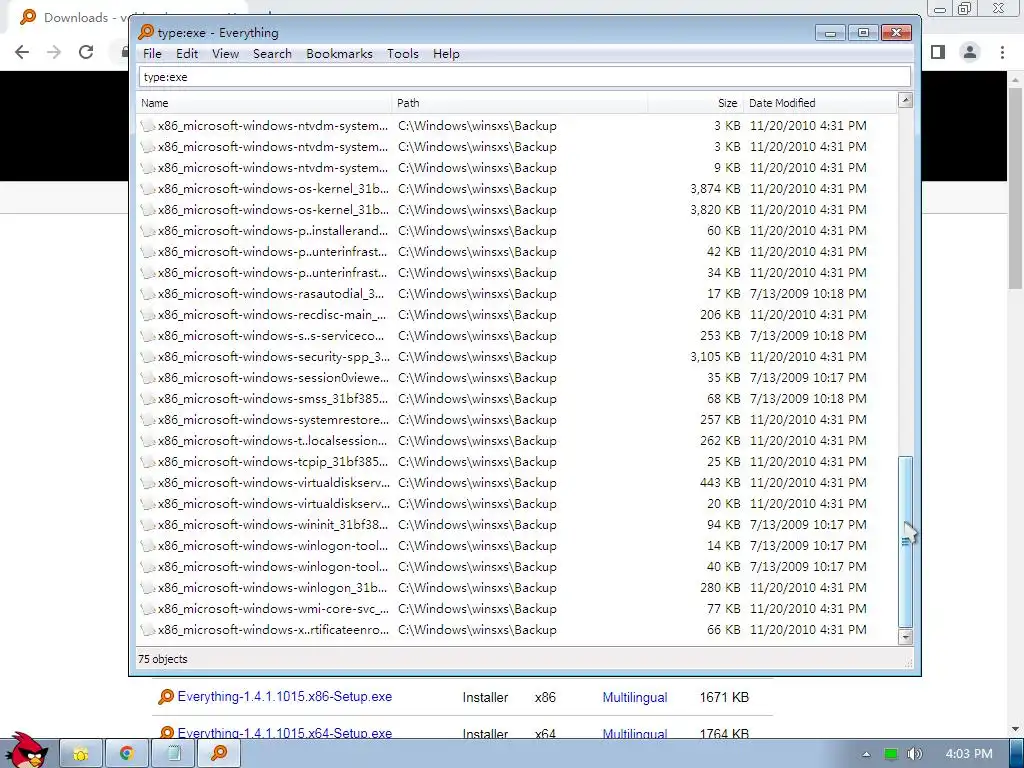Select the 34 KB p..unterinfrast file name
This screenshot has width=1024, height=768.
coord(272,273)
